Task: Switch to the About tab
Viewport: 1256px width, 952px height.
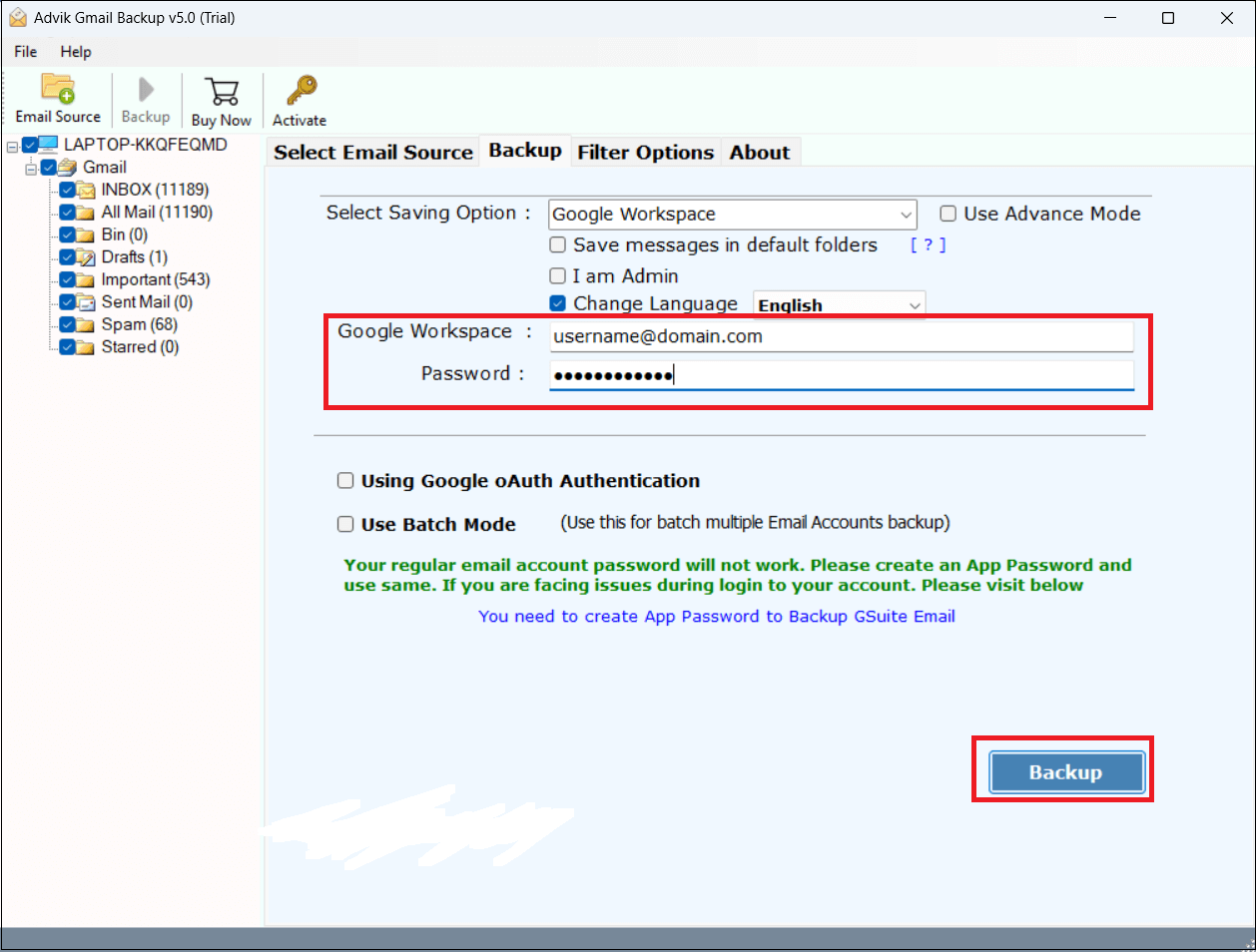Action: tap(760, 153)
